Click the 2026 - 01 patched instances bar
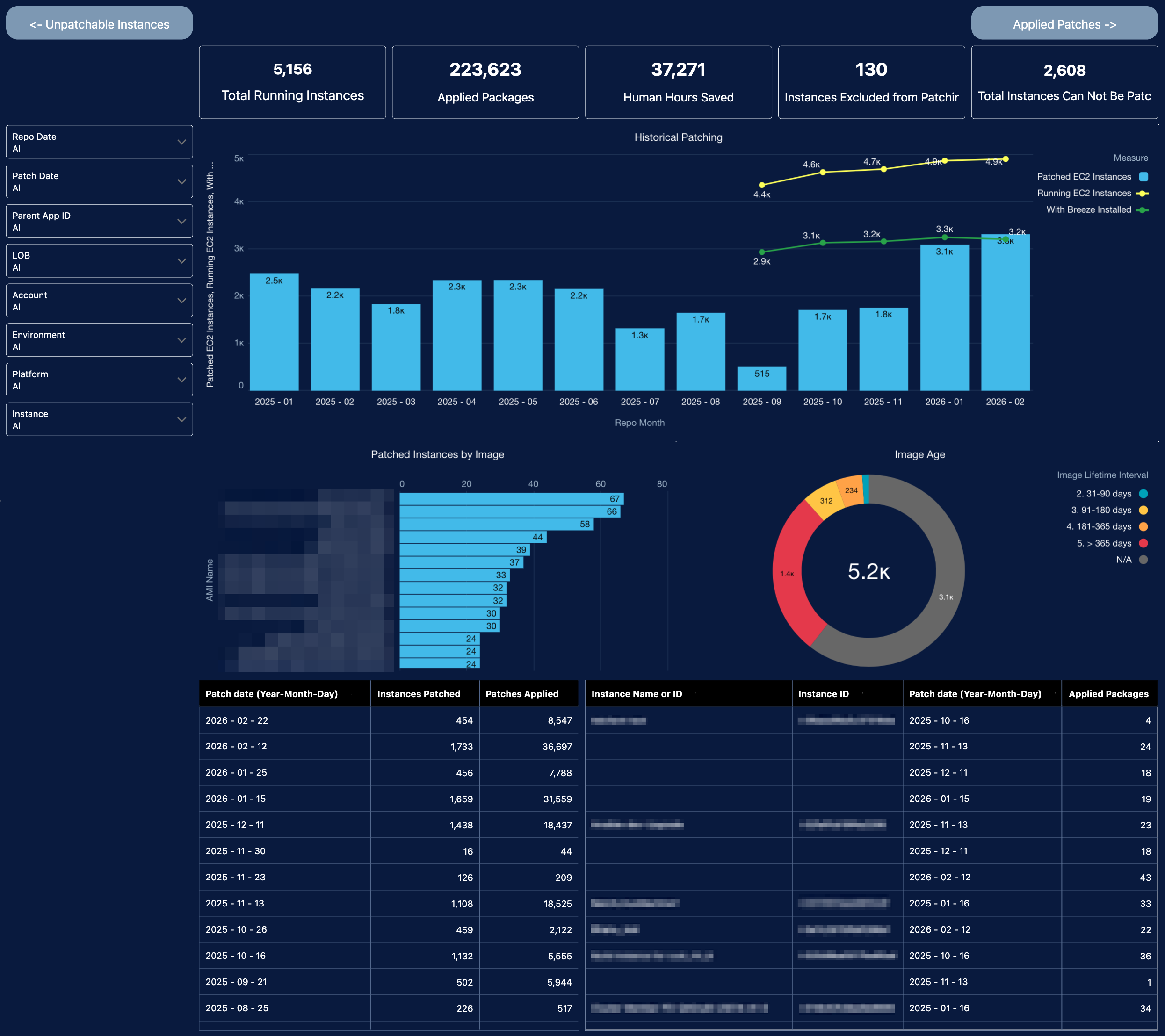 point(944,317)
